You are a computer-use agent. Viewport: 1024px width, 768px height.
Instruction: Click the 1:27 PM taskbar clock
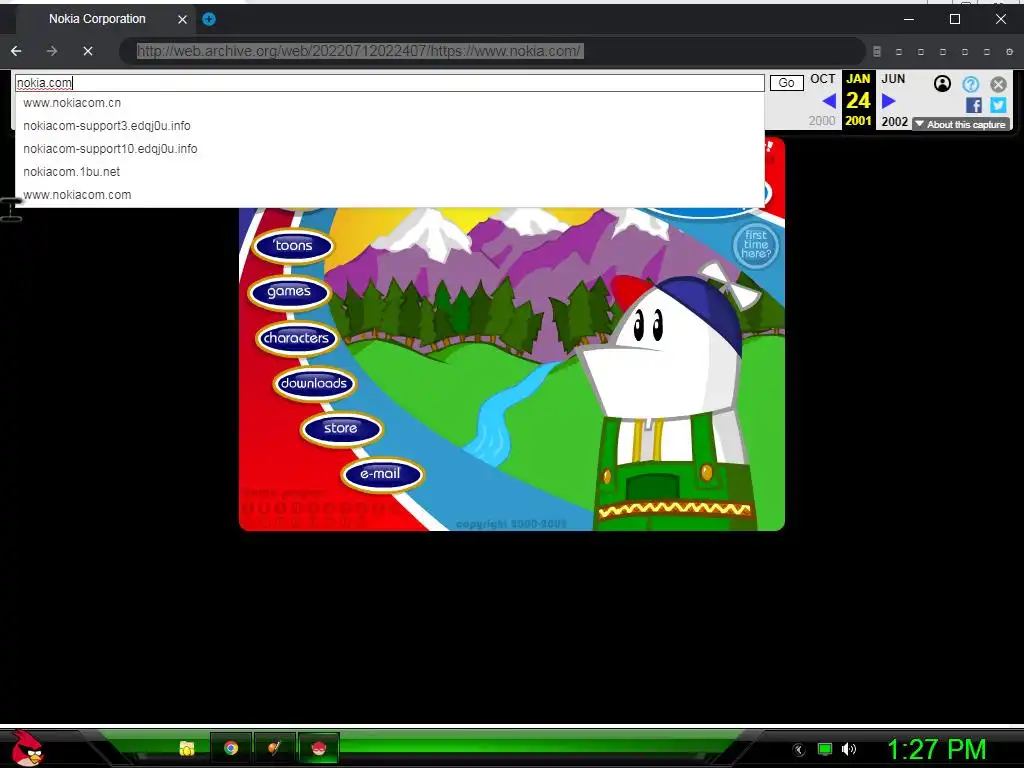936,750
